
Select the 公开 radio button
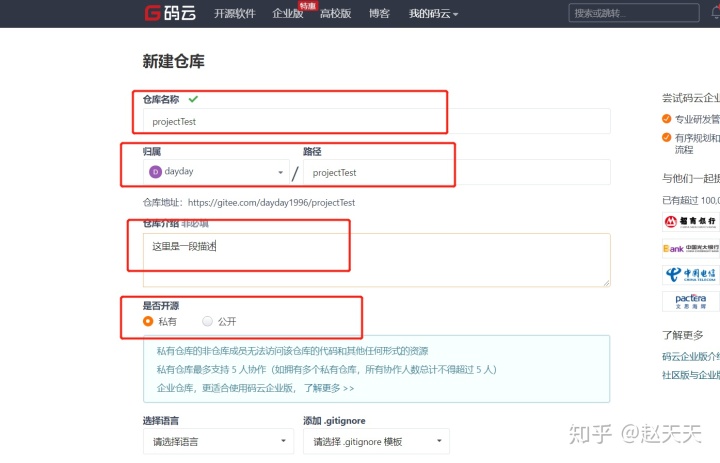tap(208, 321)
